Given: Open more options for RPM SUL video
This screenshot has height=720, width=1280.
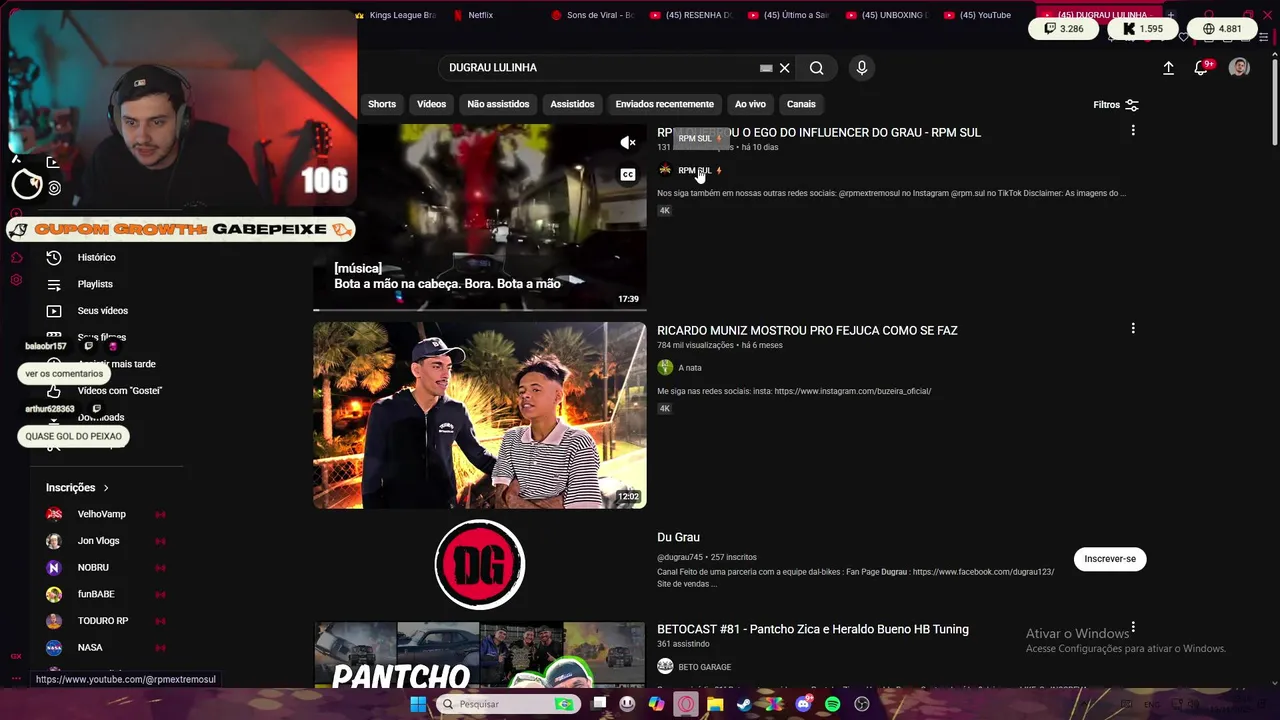Looking at the screenshot, I should 1133,131.
